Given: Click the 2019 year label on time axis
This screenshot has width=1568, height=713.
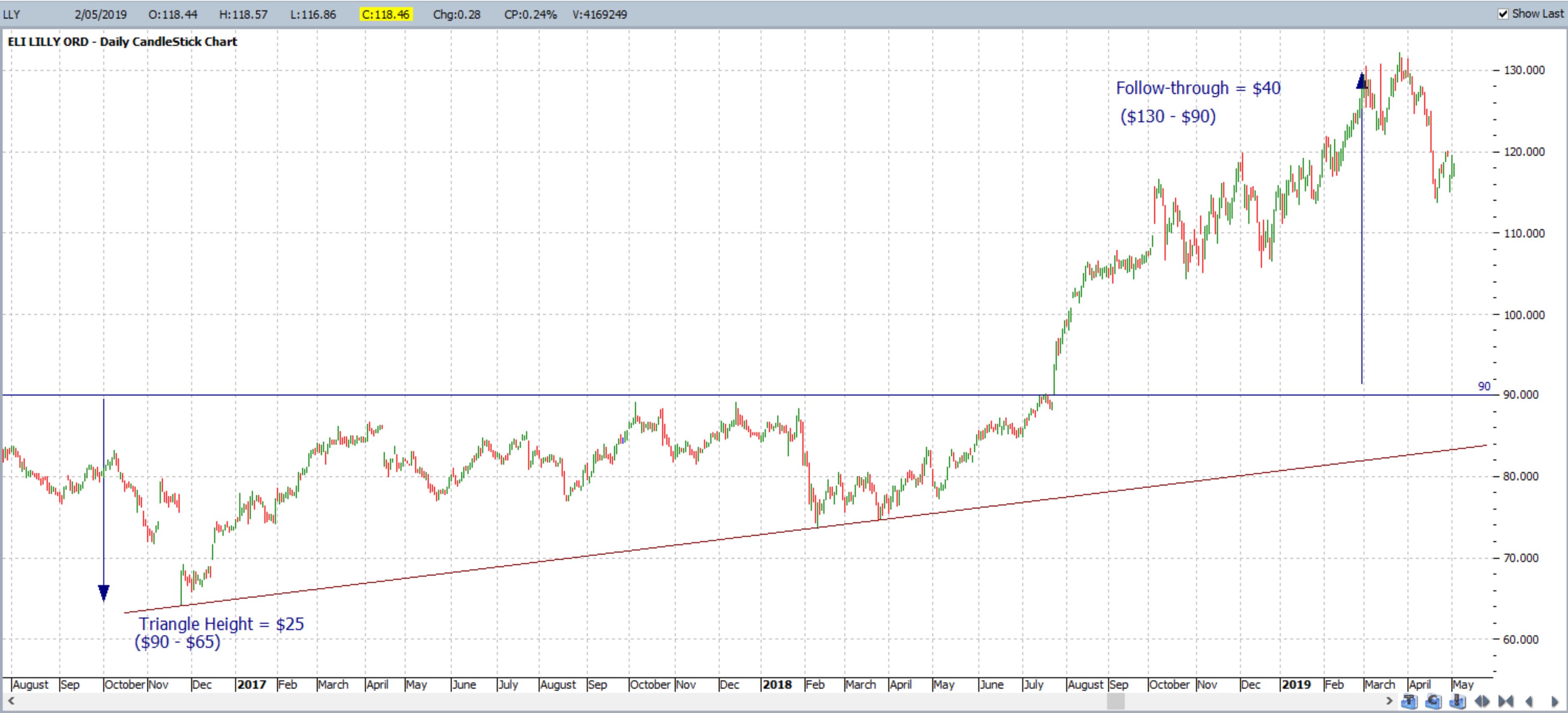Looking at the screenshot, I should click(x=1296, y=685).
